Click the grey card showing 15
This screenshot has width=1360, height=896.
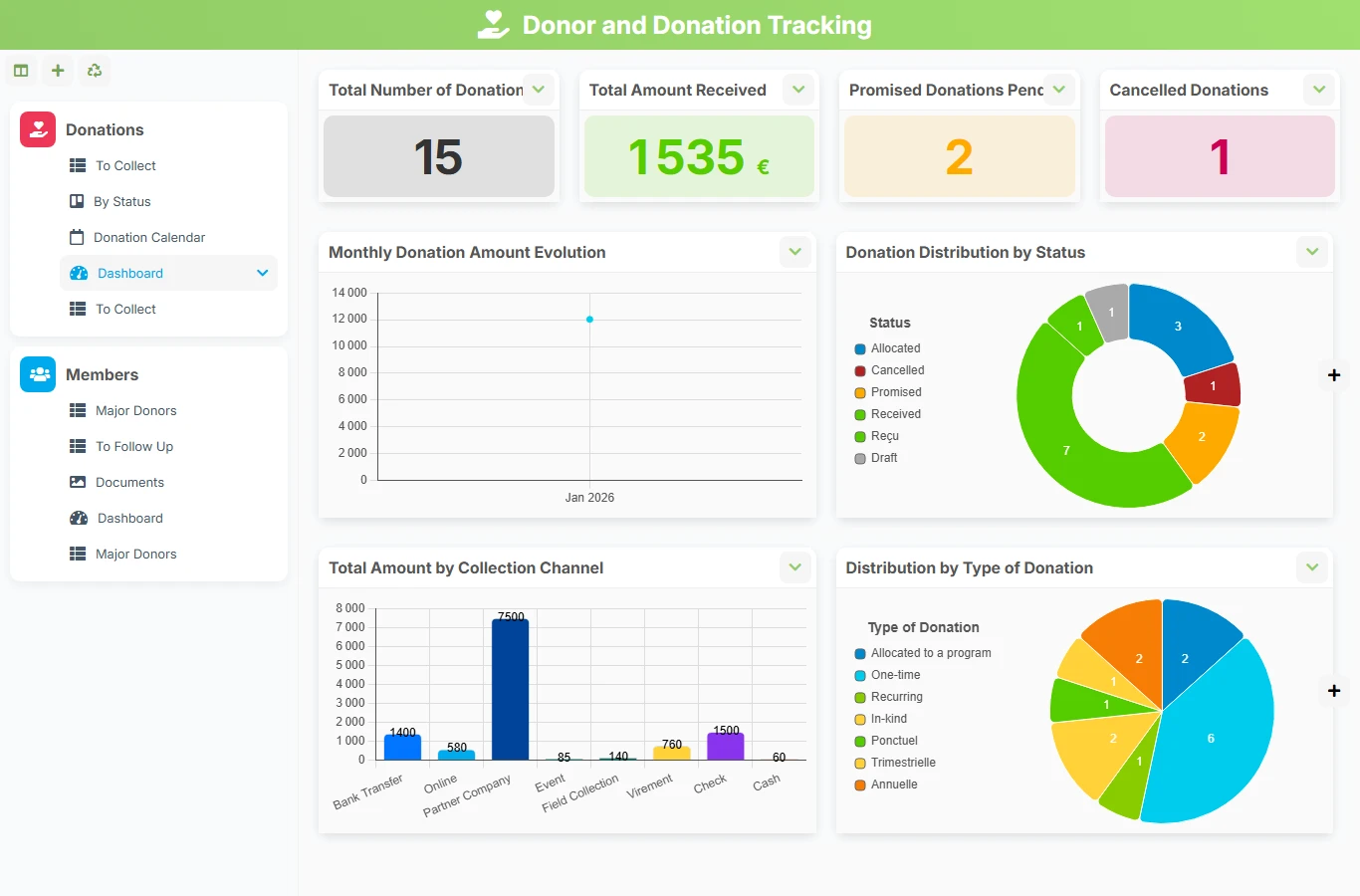click(439, 156)
